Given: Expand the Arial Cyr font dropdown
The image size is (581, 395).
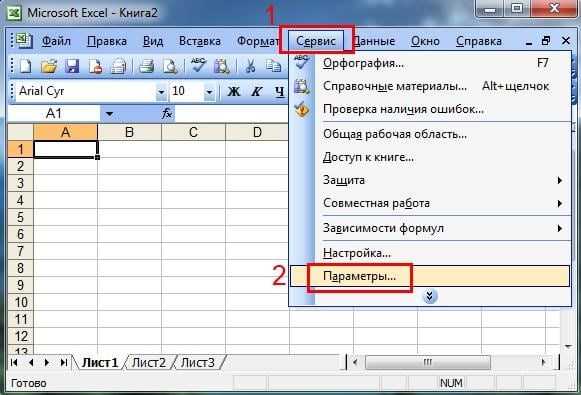Looking at the screenshot, I should tap(161, 92).
